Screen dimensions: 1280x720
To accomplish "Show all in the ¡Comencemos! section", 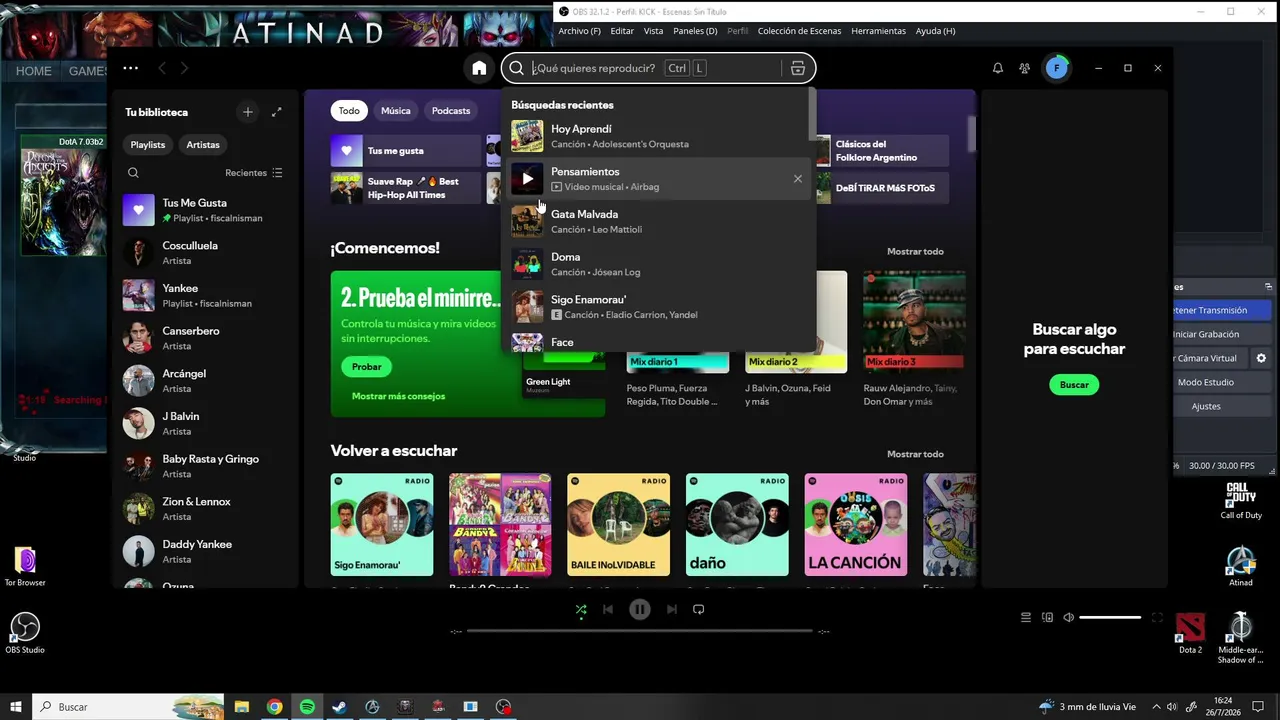I will [915, 251].
